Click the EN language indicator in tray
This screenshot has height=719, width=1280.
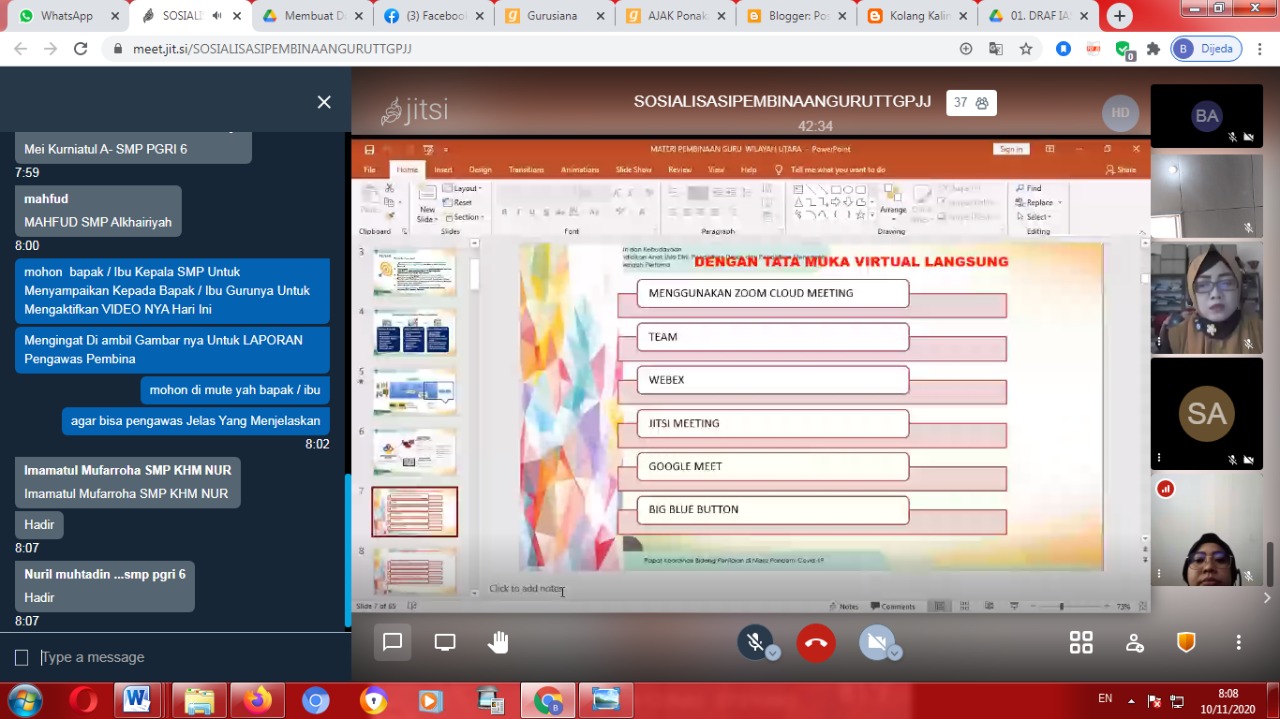pyautogui.click(x=1105, y=698)
